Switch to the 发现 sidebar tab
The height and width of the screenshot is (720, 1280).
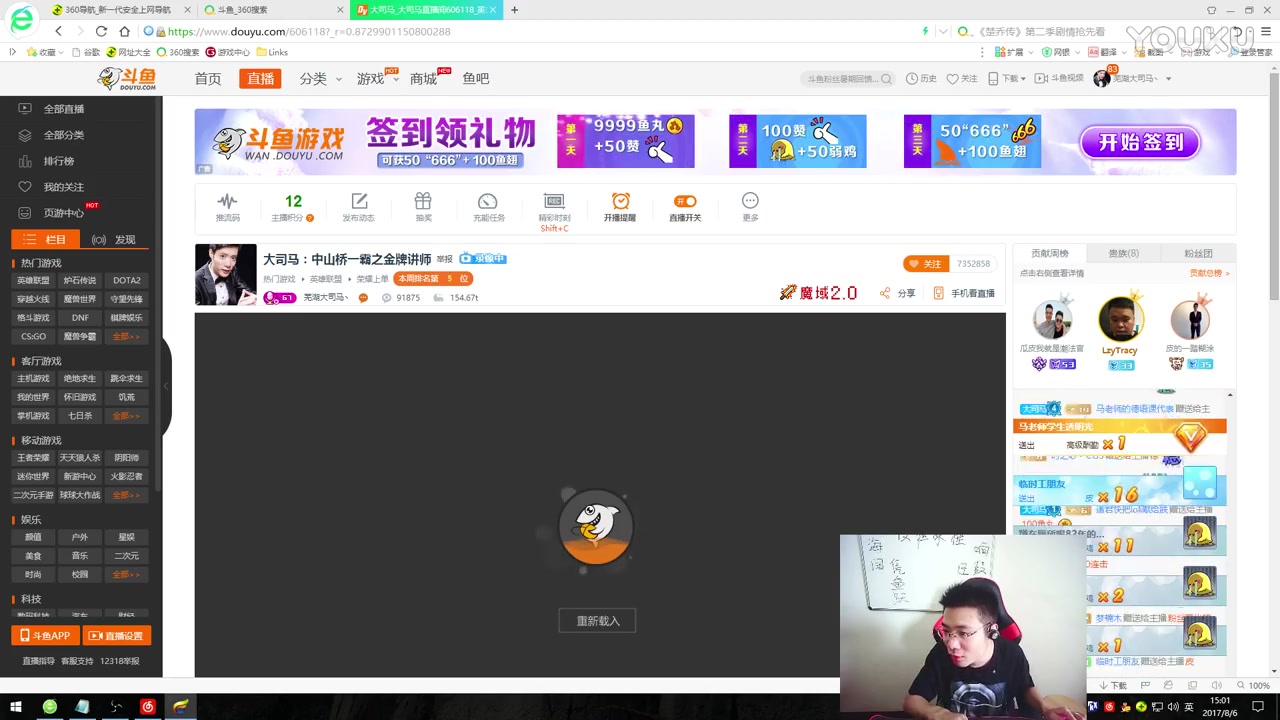[115, 240]
